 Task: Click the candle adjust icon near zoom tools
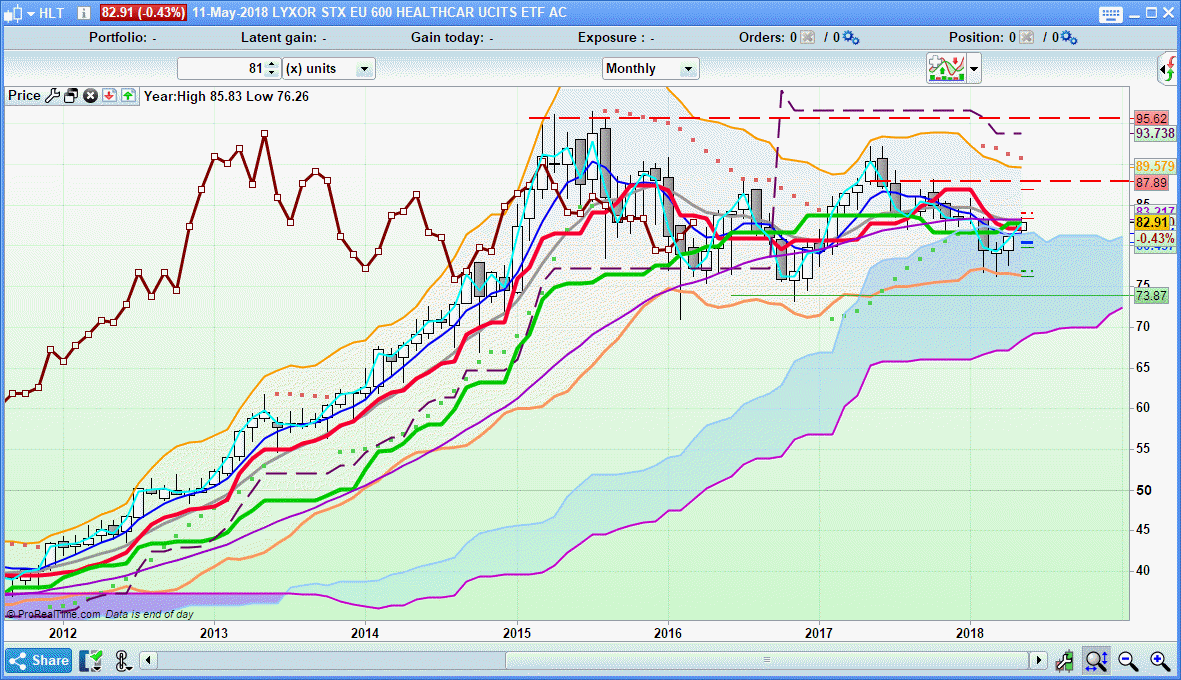[1064, 661]
